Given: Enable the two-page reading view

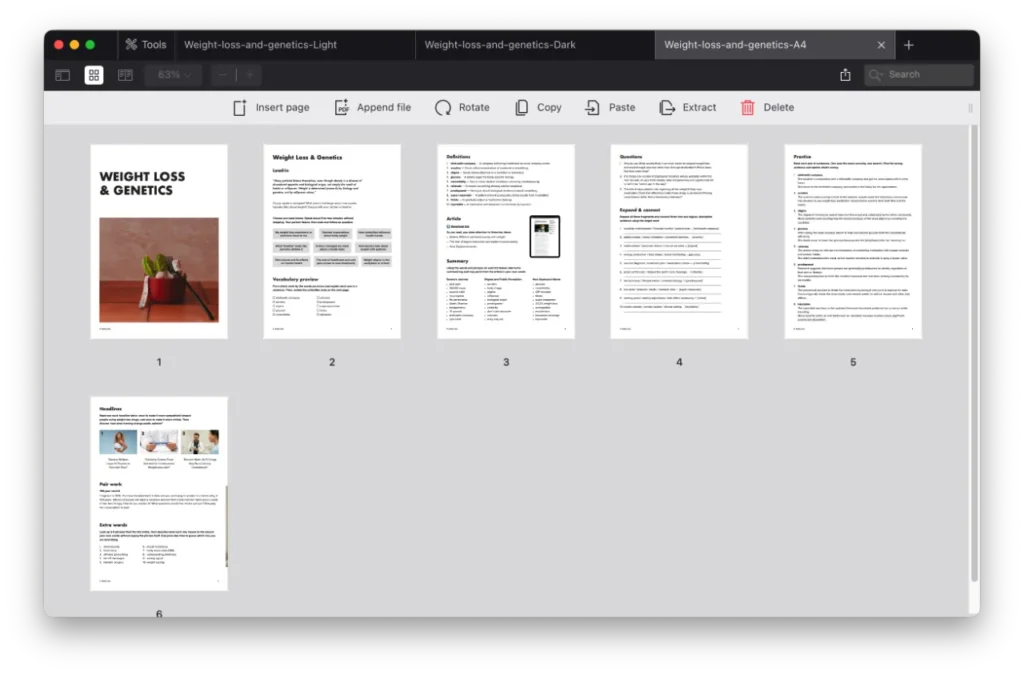Looking at the screenshot, I should click(x=124, y=74).
